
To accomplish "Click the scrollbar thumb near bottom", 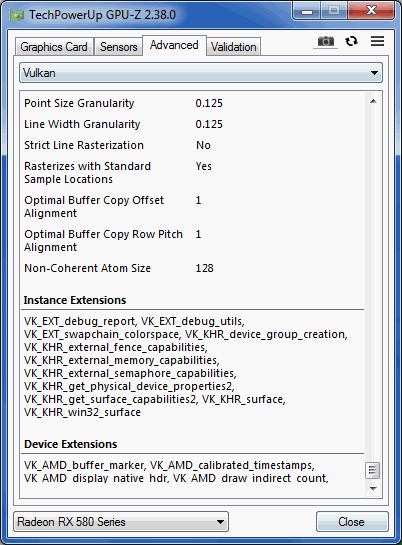I will [x=373, y=470].
